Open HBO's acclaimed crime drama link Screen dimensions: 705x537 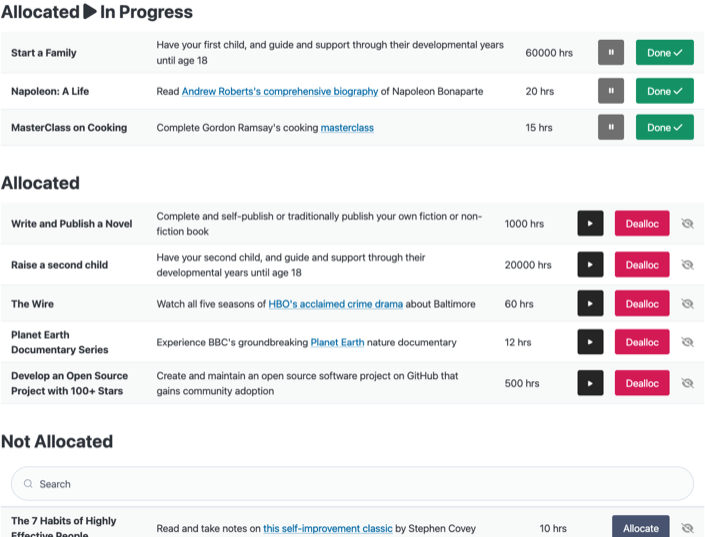335,304
